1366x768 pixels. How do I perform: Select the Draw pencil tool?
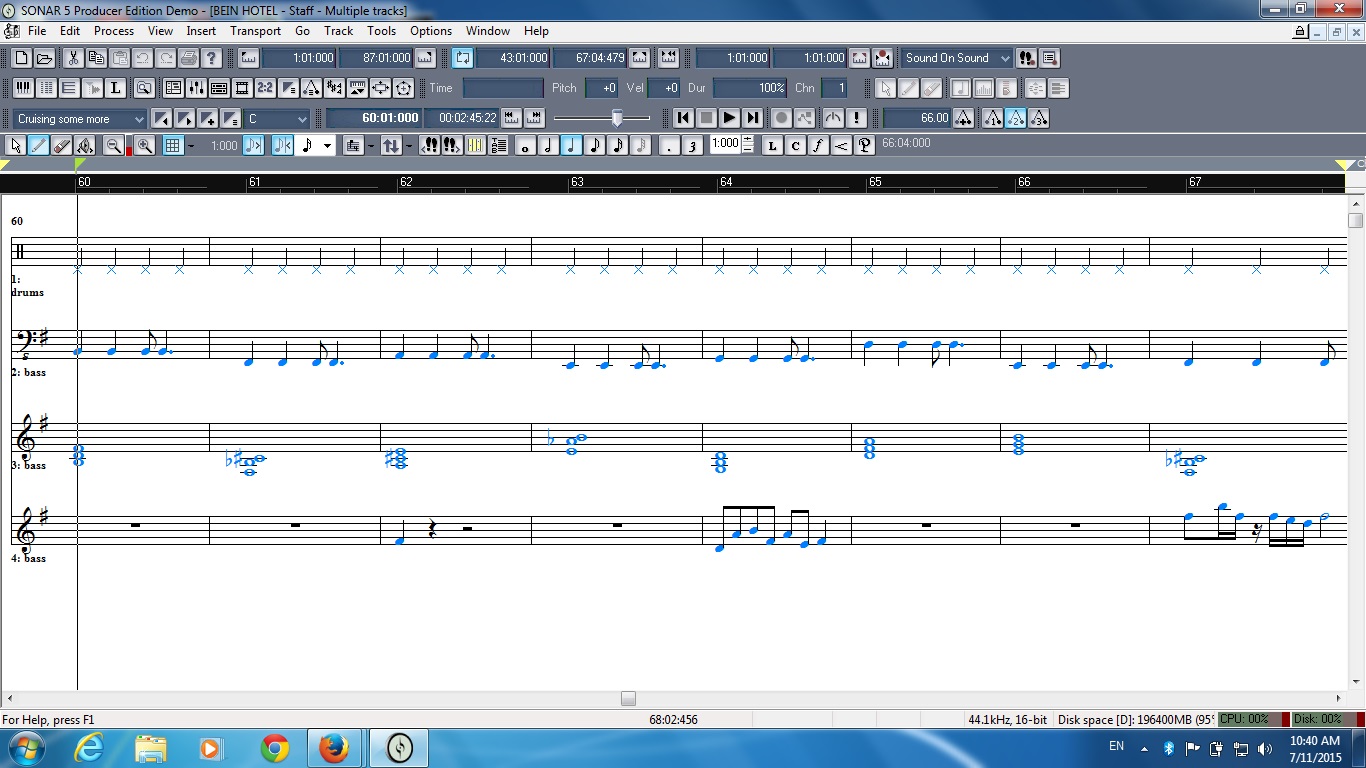pos(39,146)
